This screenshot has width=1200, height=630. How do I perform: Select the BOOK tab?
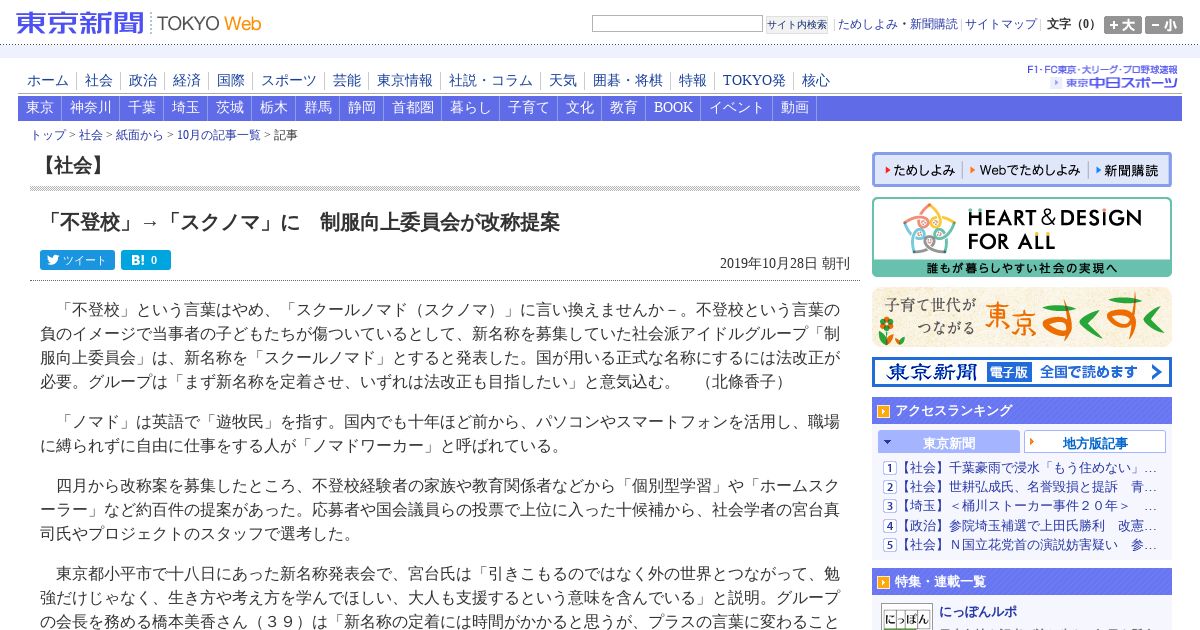pyautogui.click(x=673, y=108)
